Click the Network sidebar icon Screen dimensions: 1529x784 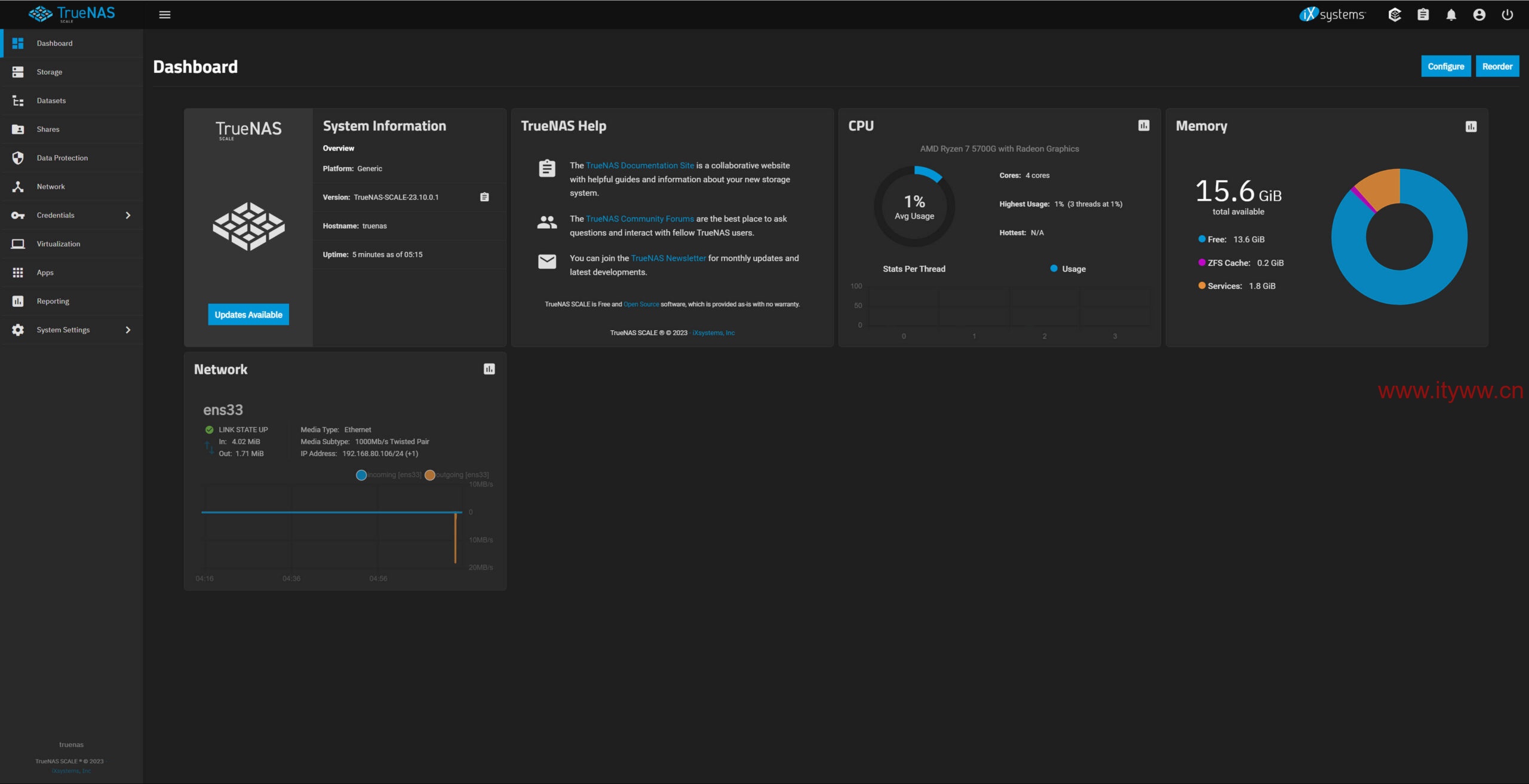[x=18, y=186]
